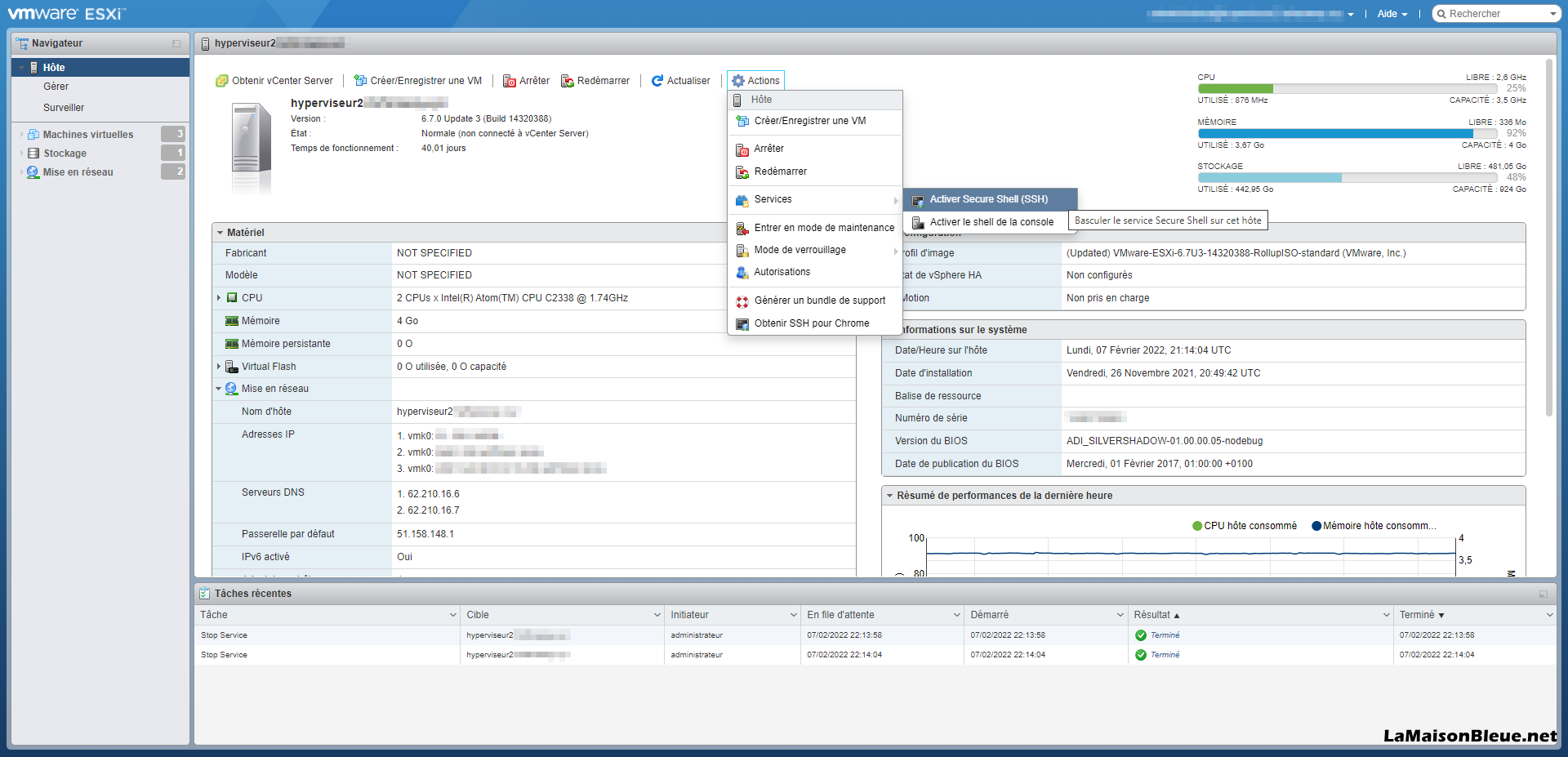1568x757 pixels.
Task: Expand the Virtual Flash row
Action: [x=219, y=367]
